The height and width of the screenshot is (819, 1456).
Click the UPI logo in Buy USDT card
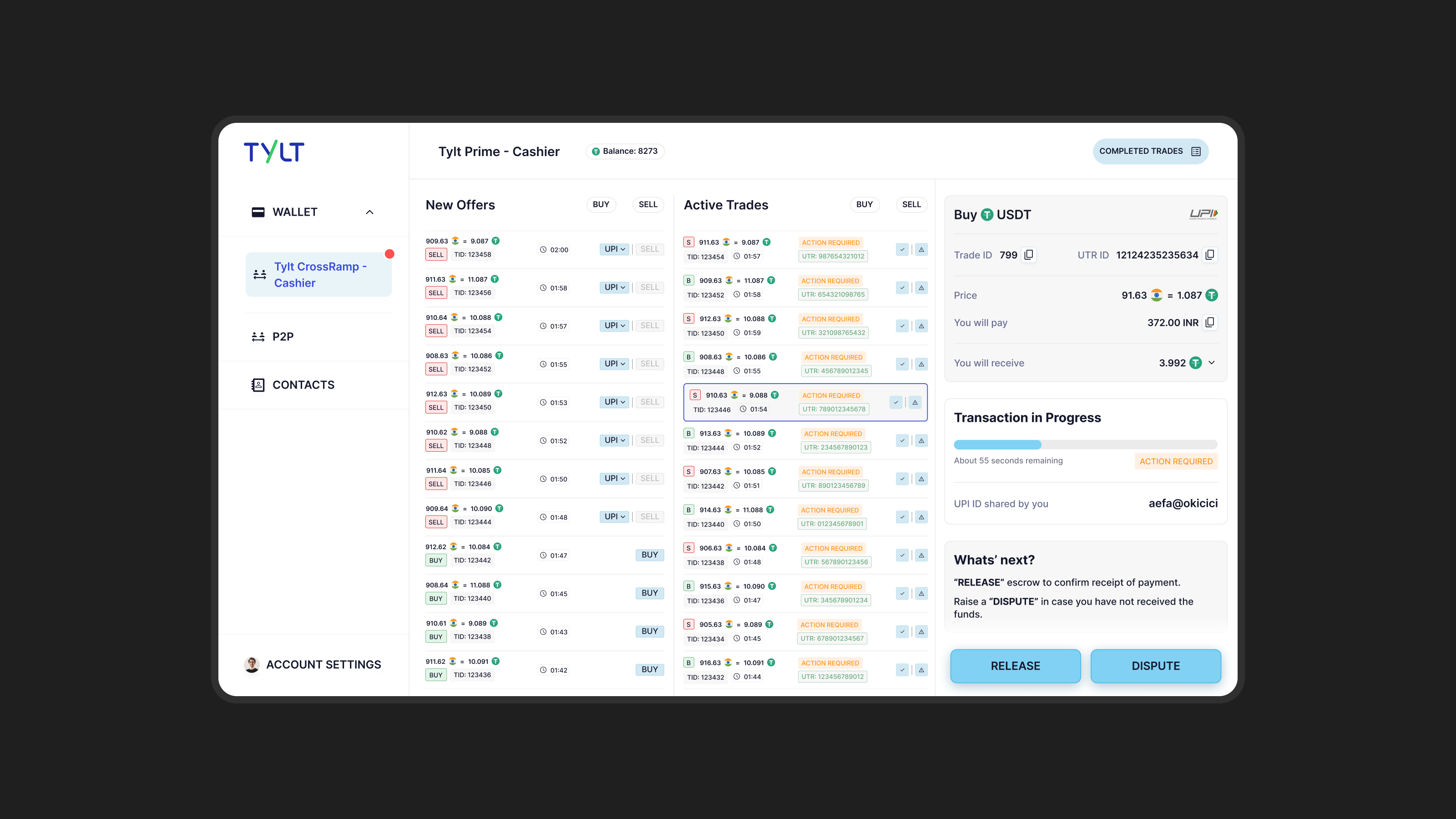[x=1203, y=214]
